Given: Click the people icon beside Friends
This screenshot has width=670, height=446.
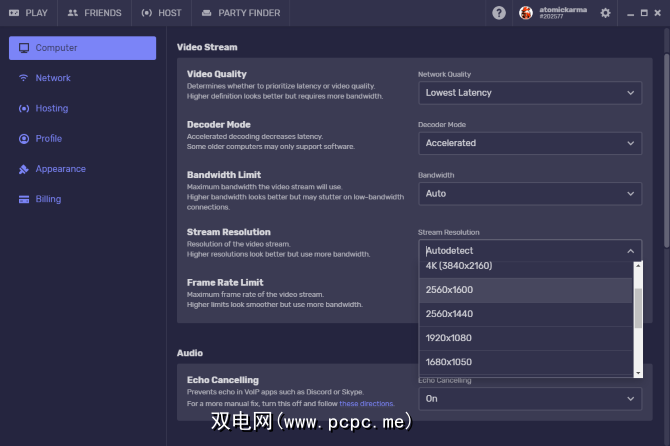Looking at the screenshot, I should 73,13.
